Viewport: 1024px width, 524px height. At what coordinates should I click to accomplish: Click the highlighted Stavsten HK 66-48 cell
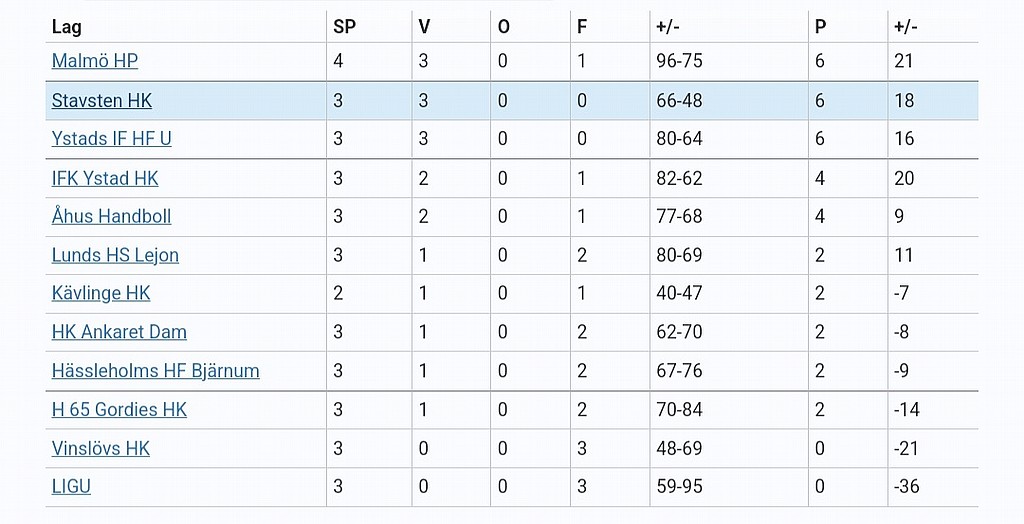729,101
